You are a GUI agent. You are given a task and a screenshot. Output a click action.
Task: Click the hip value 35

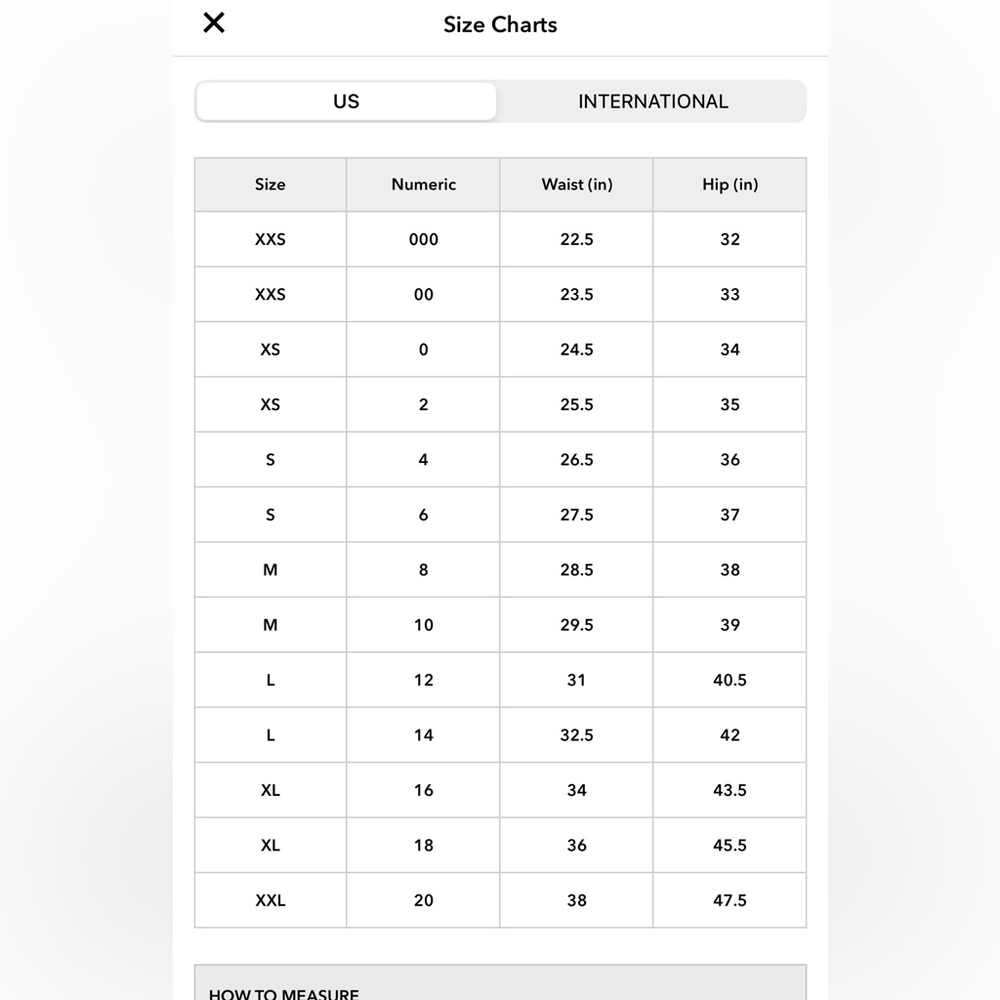click(730, 404)
